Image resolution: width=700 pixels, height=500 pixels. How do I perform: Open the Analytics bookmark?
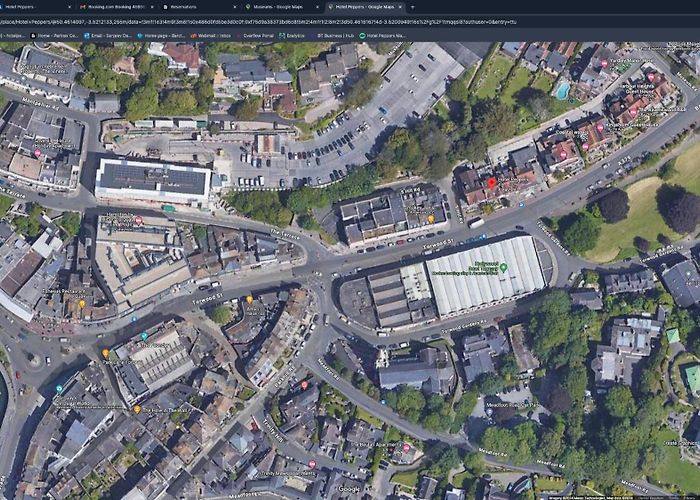(x=292, y=35)
